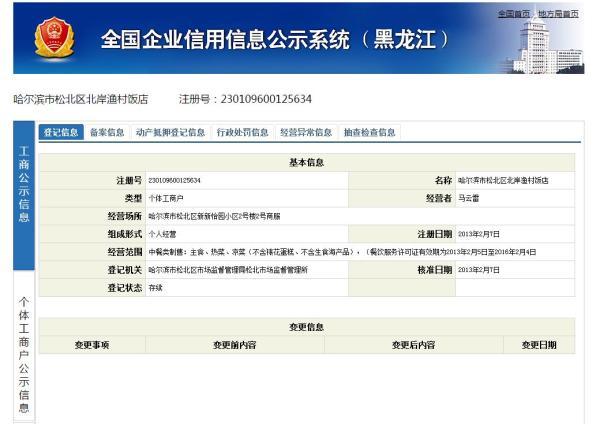The width and height of the screenshot is (600, 424).
Task: Click the 经营场所 address value
Action: point(214,216)
